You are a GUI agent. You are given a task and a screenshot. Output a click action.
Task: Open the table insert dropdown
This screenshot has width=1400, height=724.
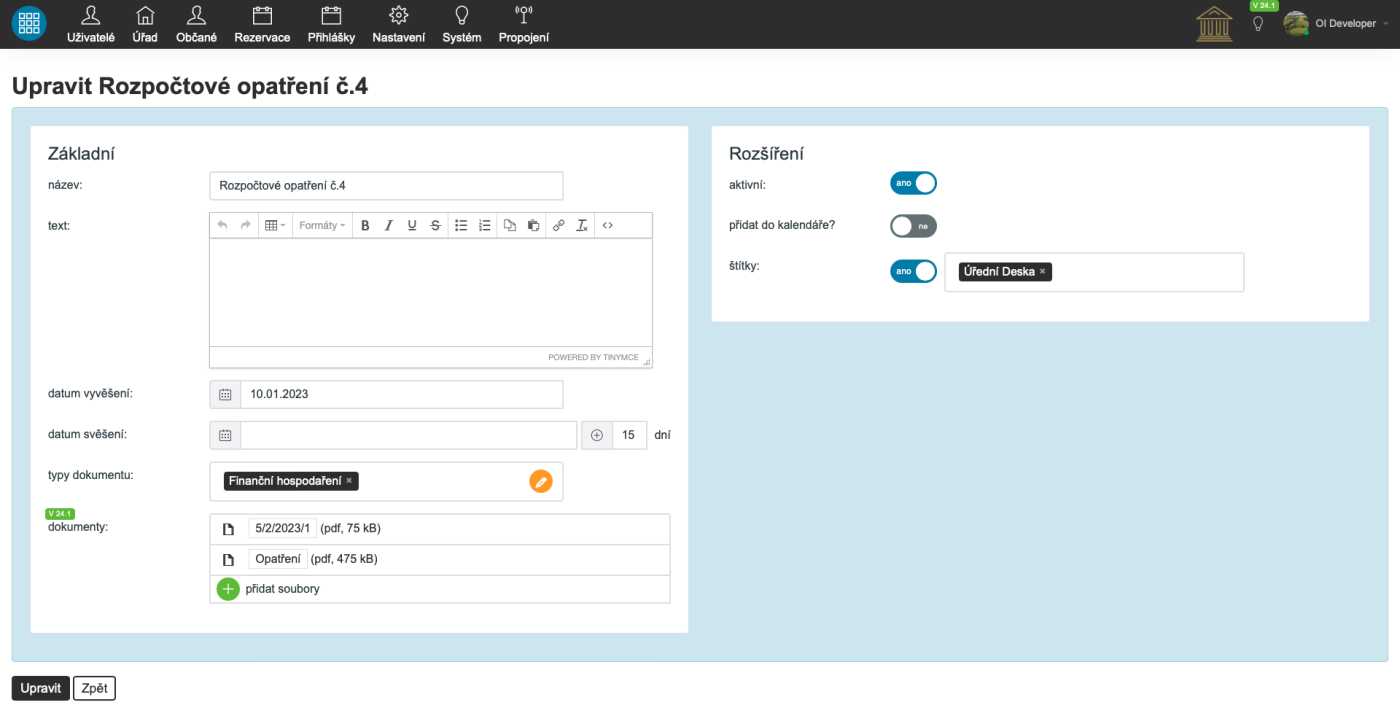[275, 225]
